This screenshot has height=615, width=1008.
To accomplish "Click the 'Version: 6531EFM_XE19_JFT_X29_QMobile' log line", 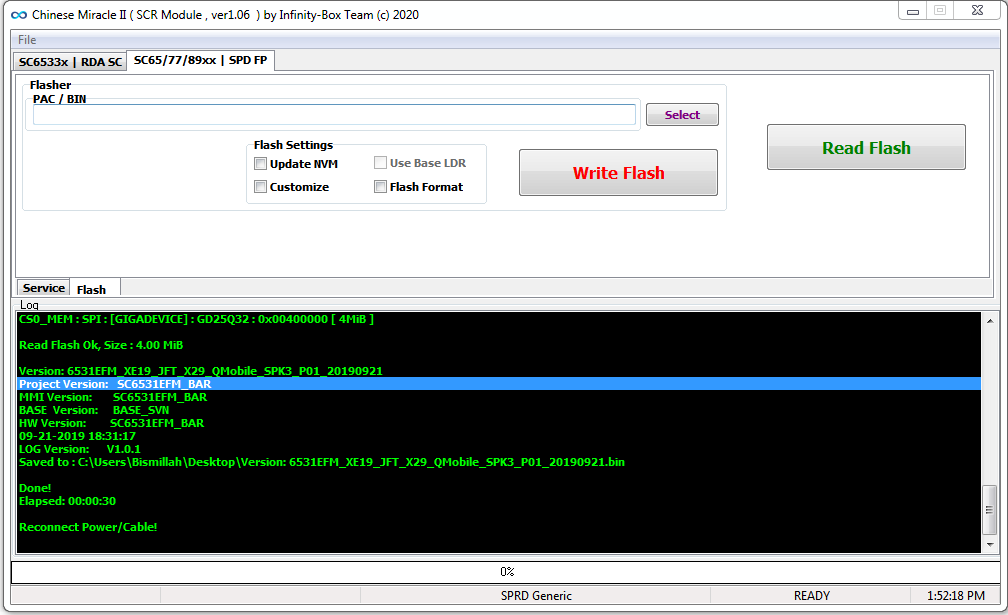I will tap(201, 371).
